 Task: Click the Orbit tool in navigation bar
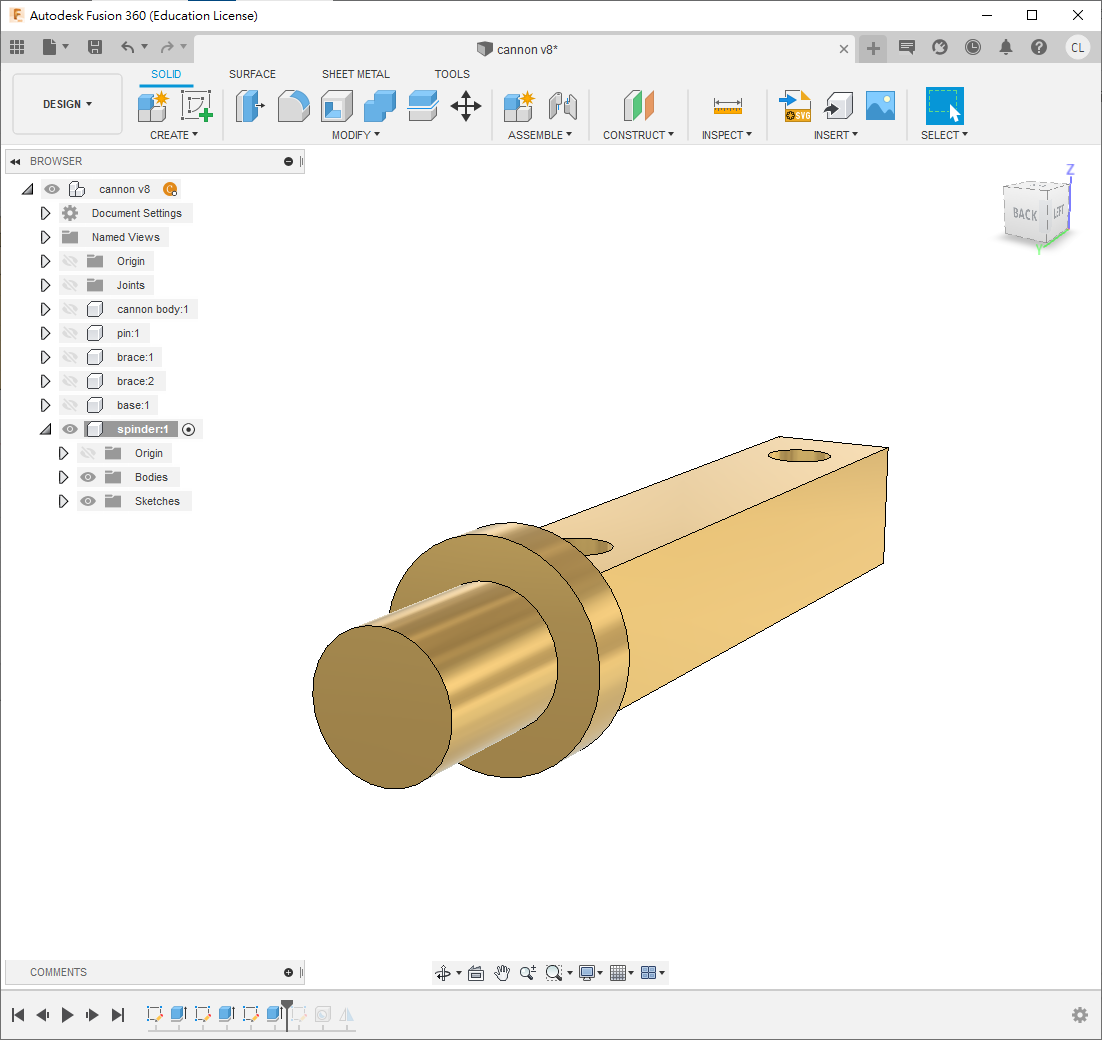443,973
